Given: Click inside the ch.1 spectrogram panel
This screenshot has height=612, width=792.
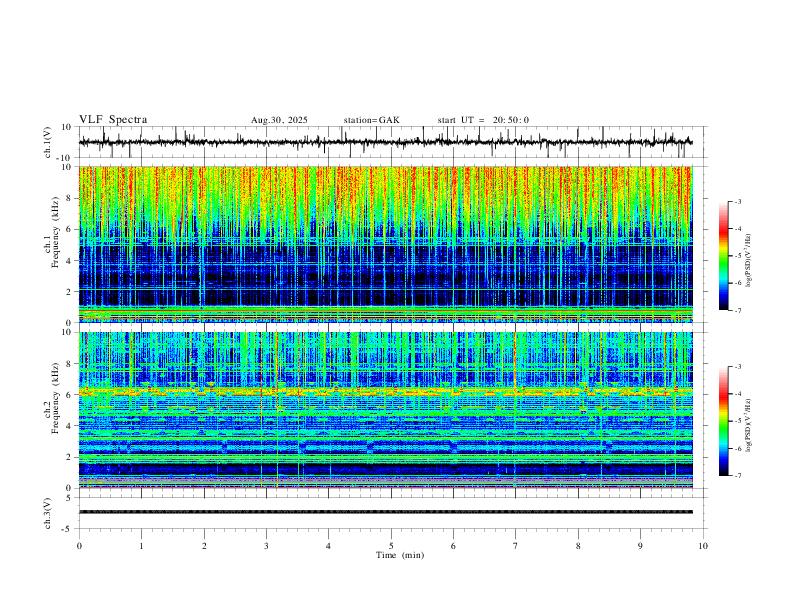Looking at the screenshot, I should coord(385,244).
